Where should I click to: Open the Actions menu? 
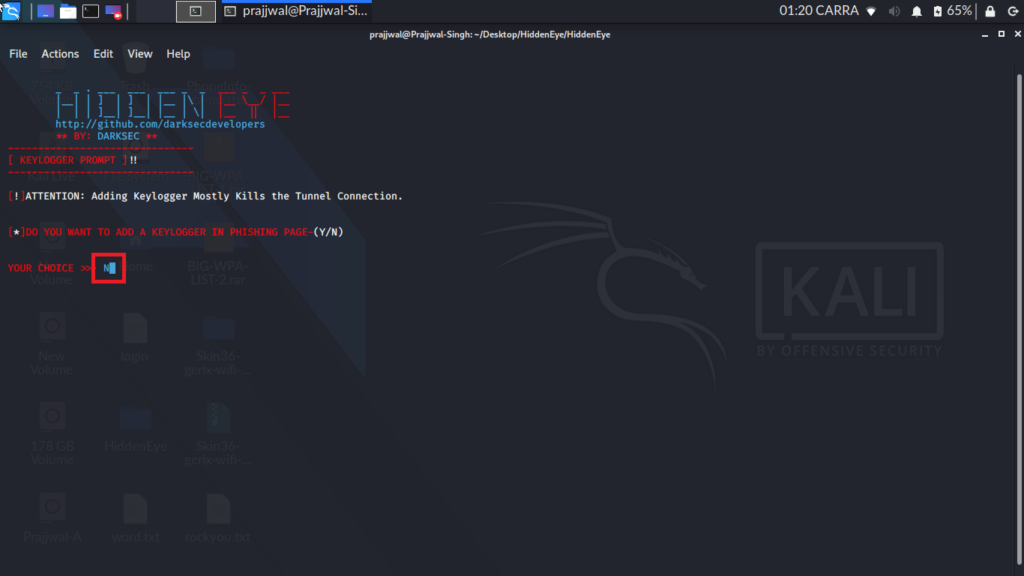[x=60, y=54]
